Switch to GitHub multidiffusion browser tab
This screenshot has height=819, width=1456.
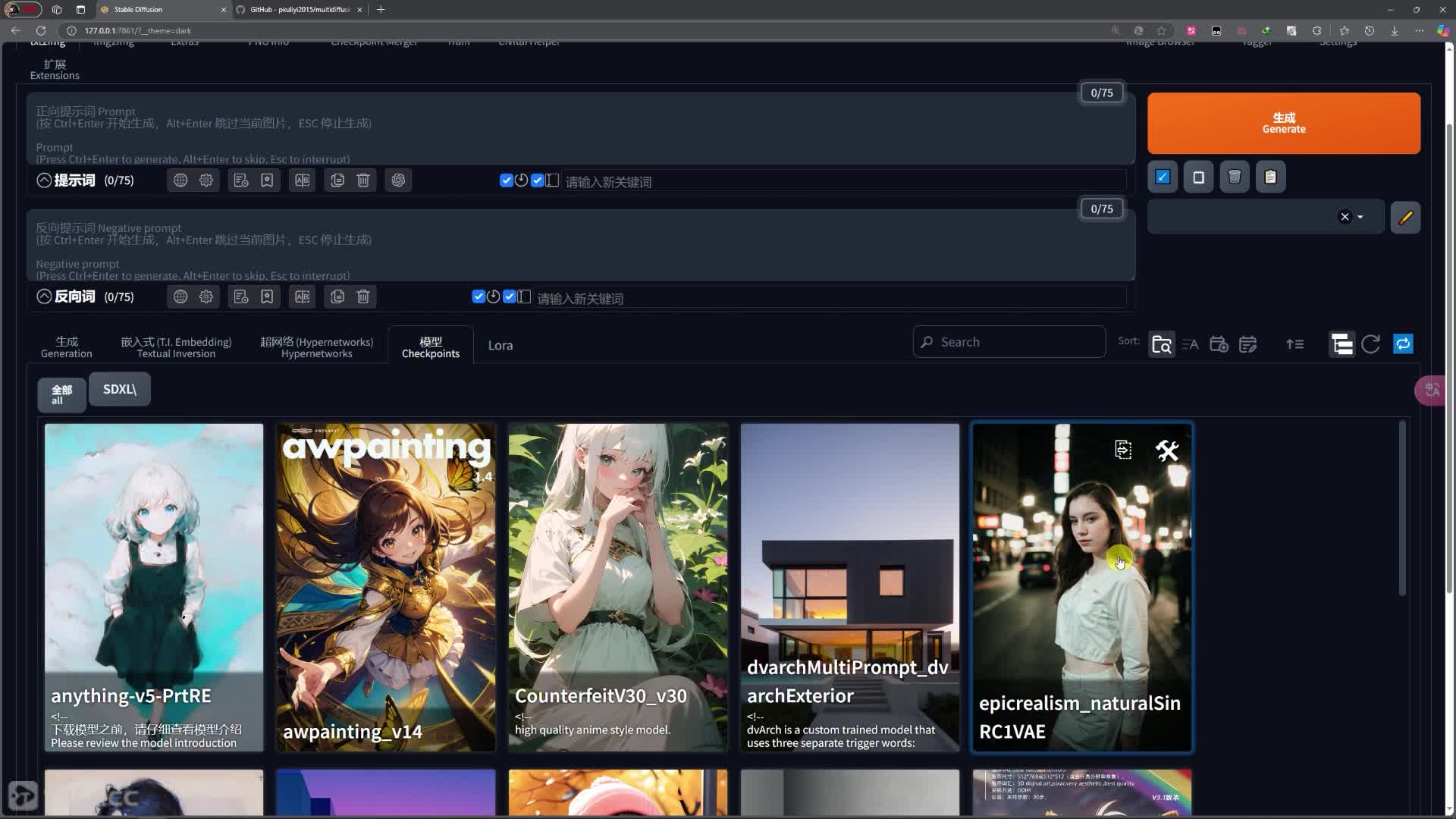coord(300,10)
